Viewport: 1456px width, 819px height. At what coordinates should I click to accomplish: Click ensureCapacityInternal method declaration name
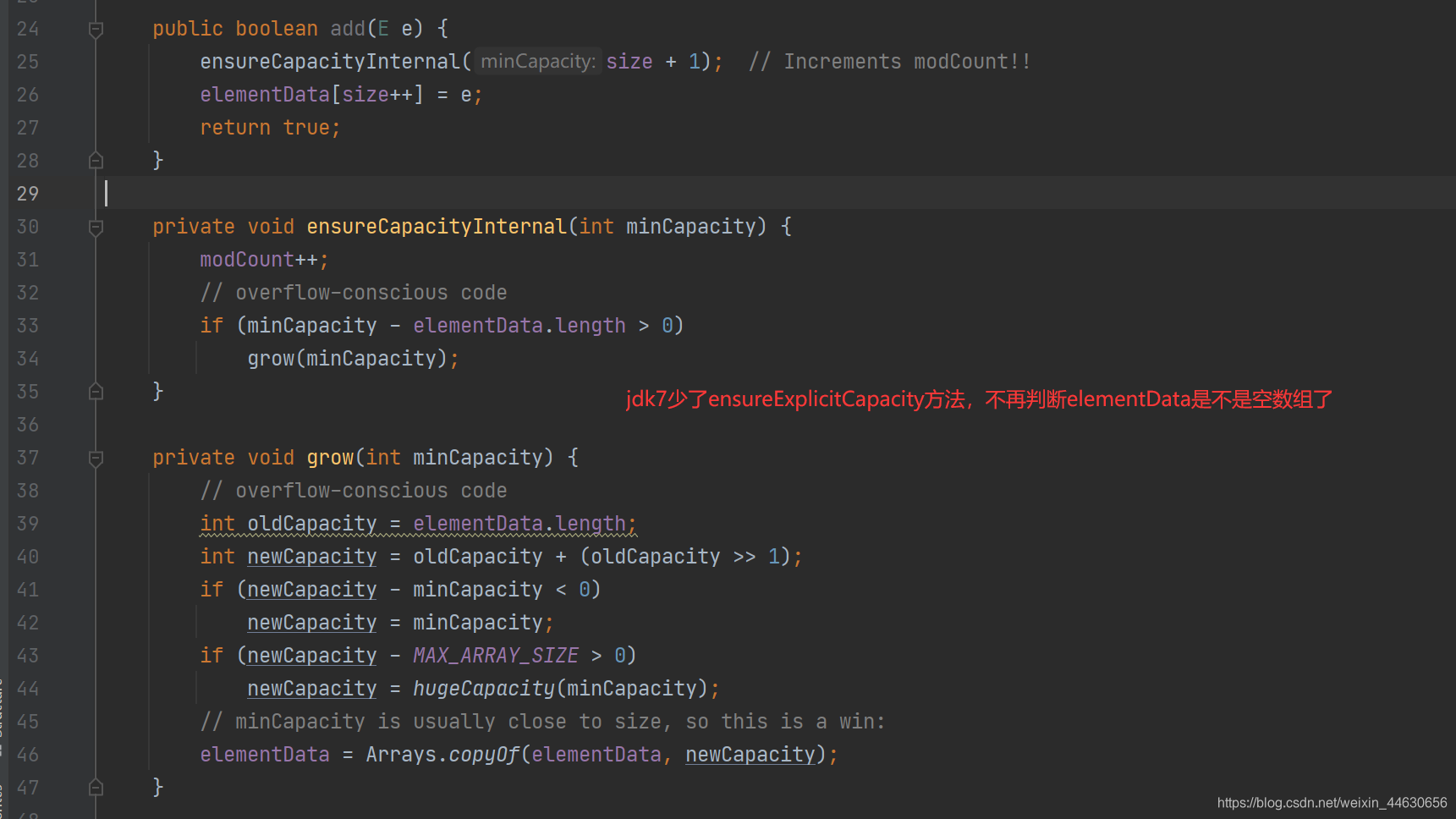(437, 227)
